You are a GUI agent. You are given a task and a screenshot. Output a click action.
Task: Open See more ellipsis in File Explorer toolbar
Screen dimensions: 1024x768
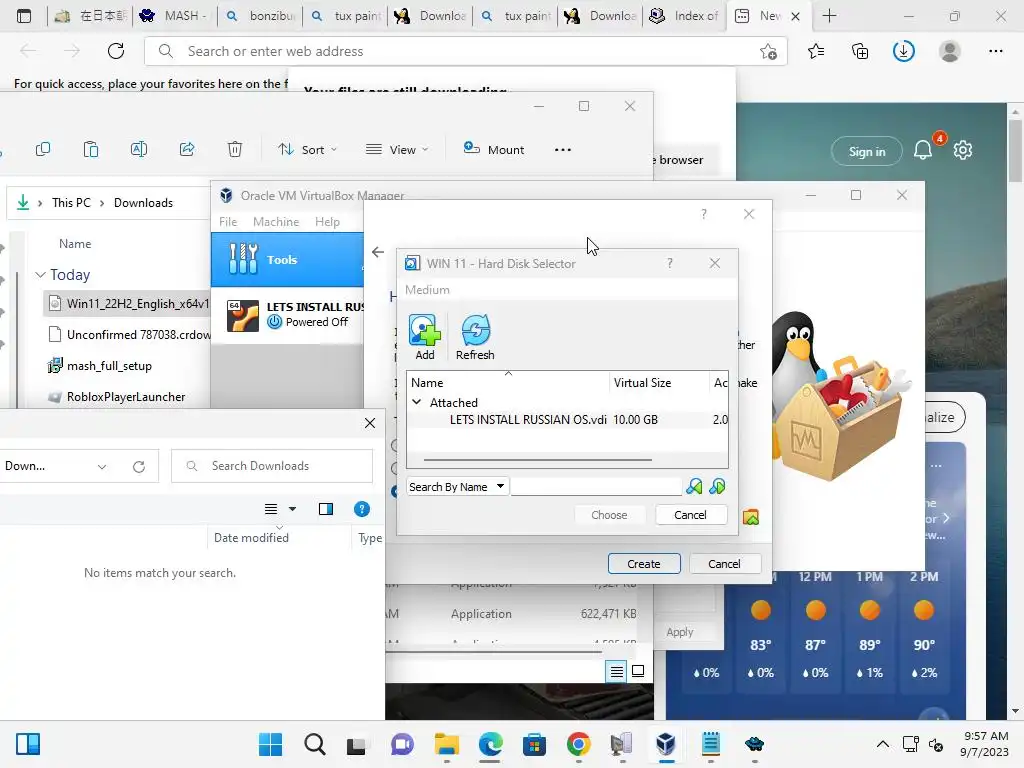point(562,150)
